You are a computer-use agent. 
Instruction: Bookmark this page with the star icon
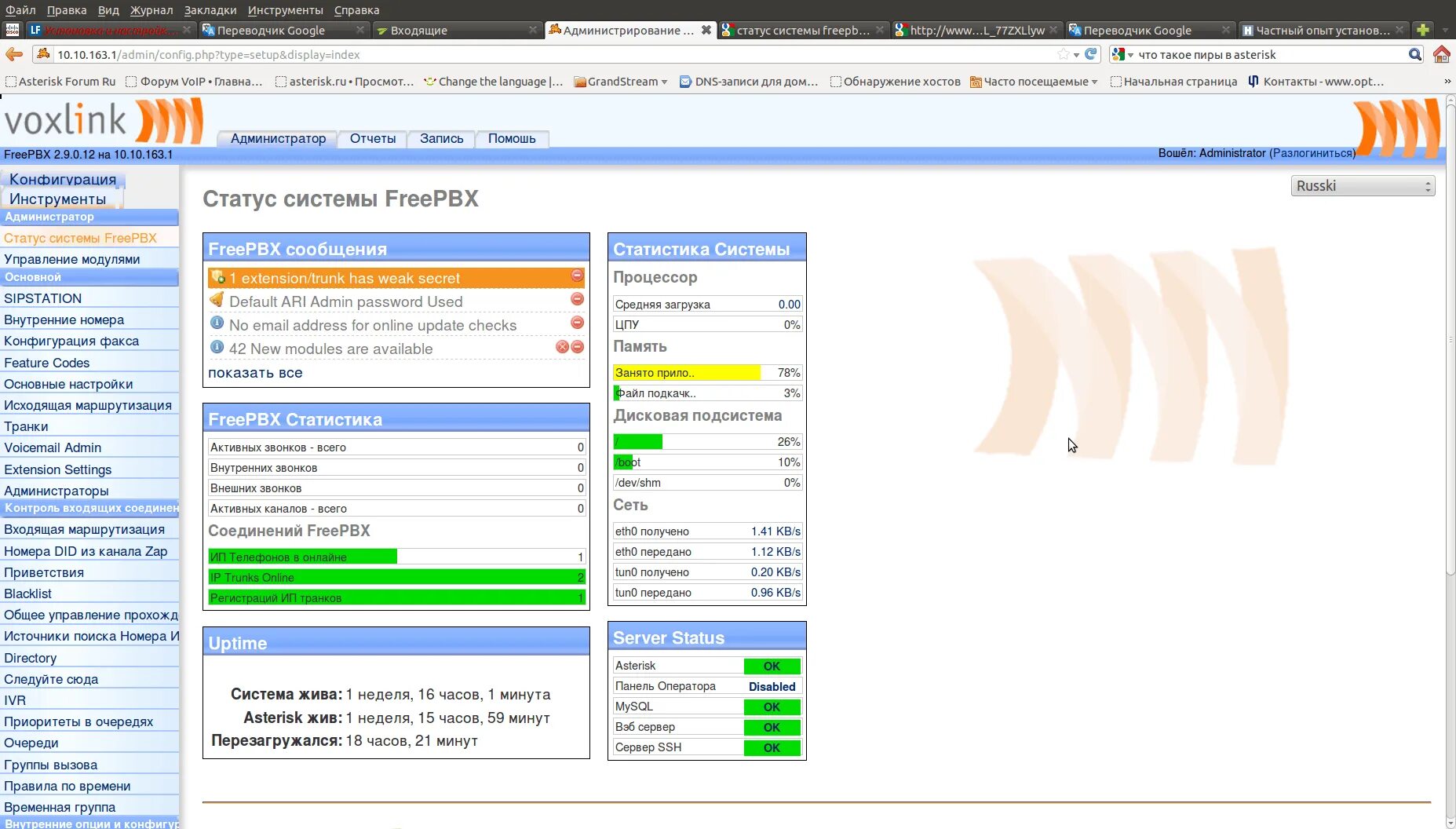pyautogui.click(x=1064, y=54)
